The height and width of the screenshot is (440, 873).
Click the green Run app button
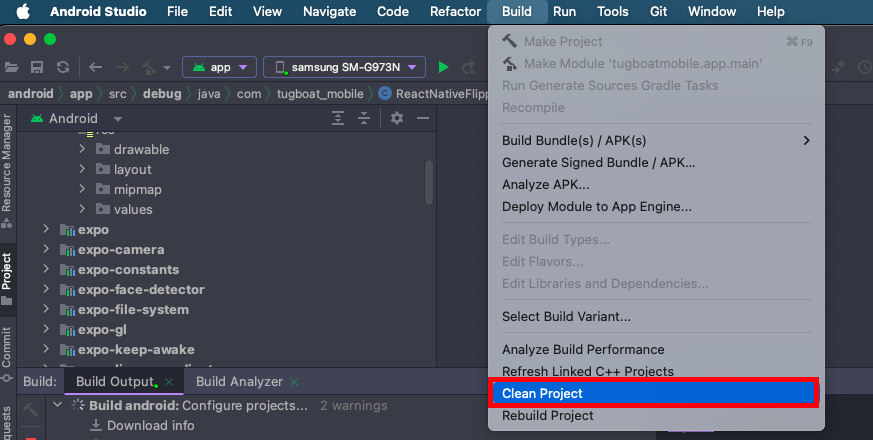click(443, 67)
